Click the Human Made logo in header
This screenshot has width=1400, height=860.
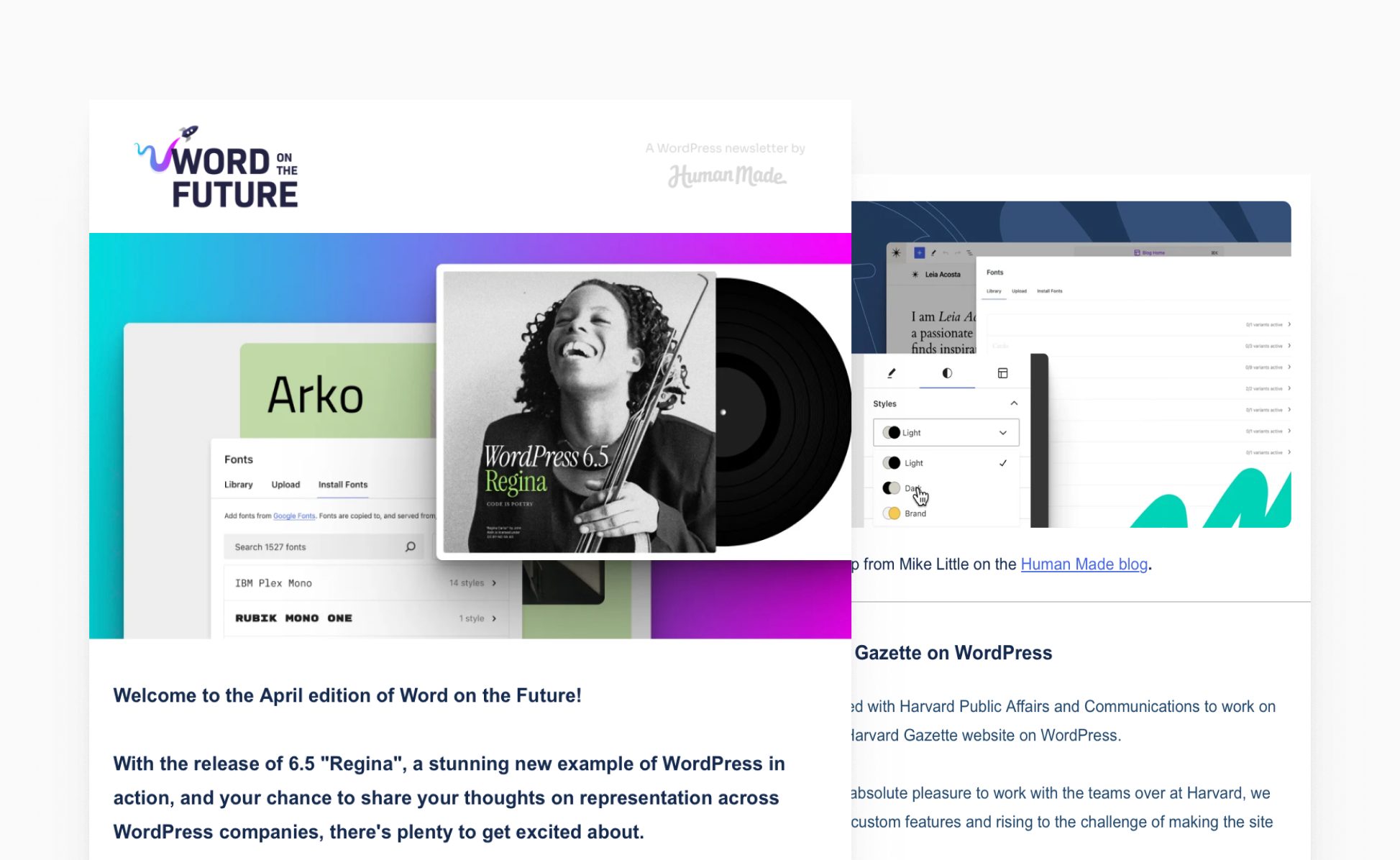pos(727,175)
